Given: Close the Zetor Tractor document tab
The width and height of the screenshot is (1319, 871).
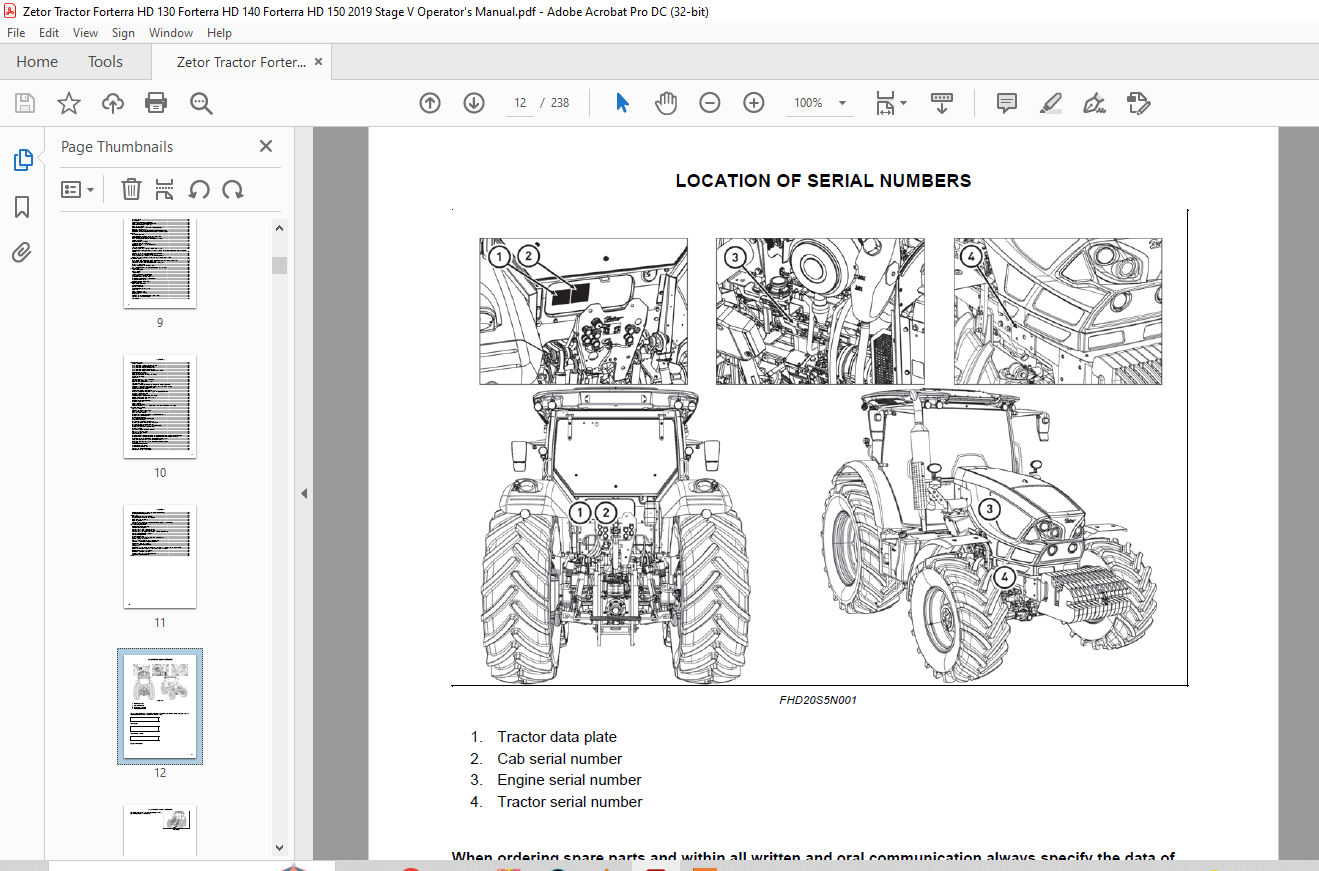Looking at the screenshot, I should coord(318,62).
